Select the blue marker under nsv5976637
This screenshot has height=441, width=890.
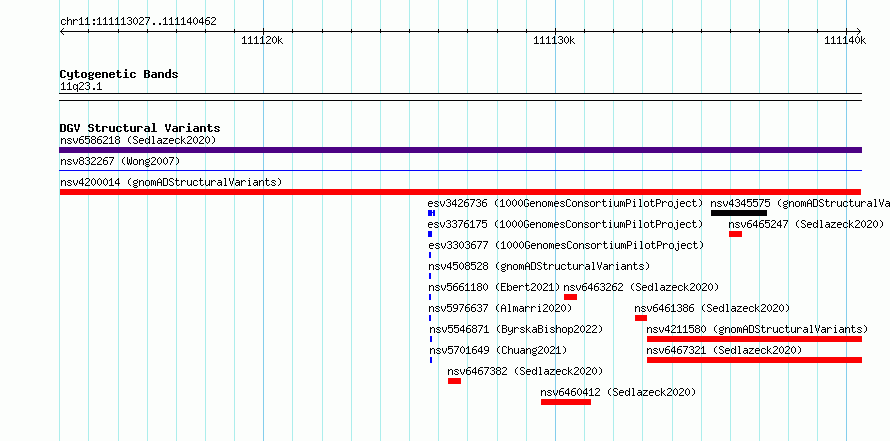coord(430,318)
